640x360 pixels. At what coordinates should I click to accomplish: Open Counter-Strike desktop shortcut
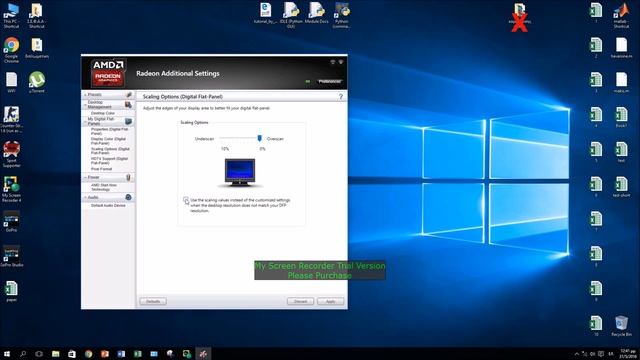point(11,120)
